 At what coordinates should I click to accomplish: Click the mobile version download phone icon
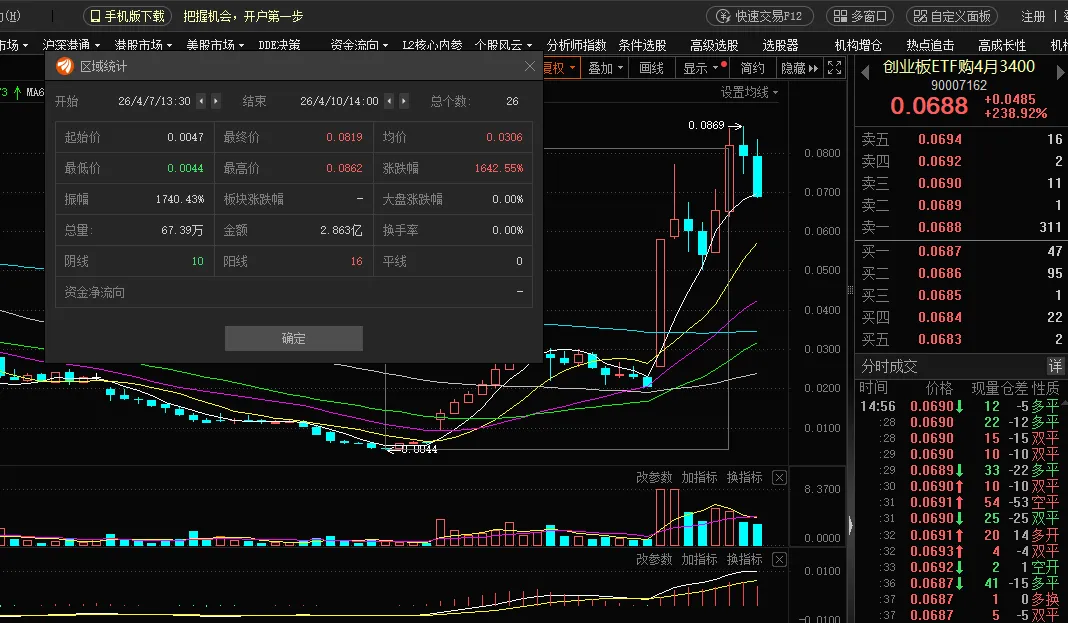coord(95,16)
